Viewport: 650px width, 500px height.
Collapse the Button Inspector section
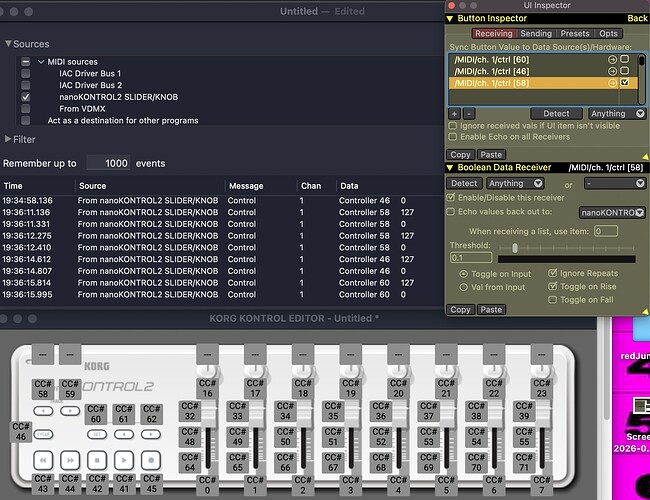450,19
